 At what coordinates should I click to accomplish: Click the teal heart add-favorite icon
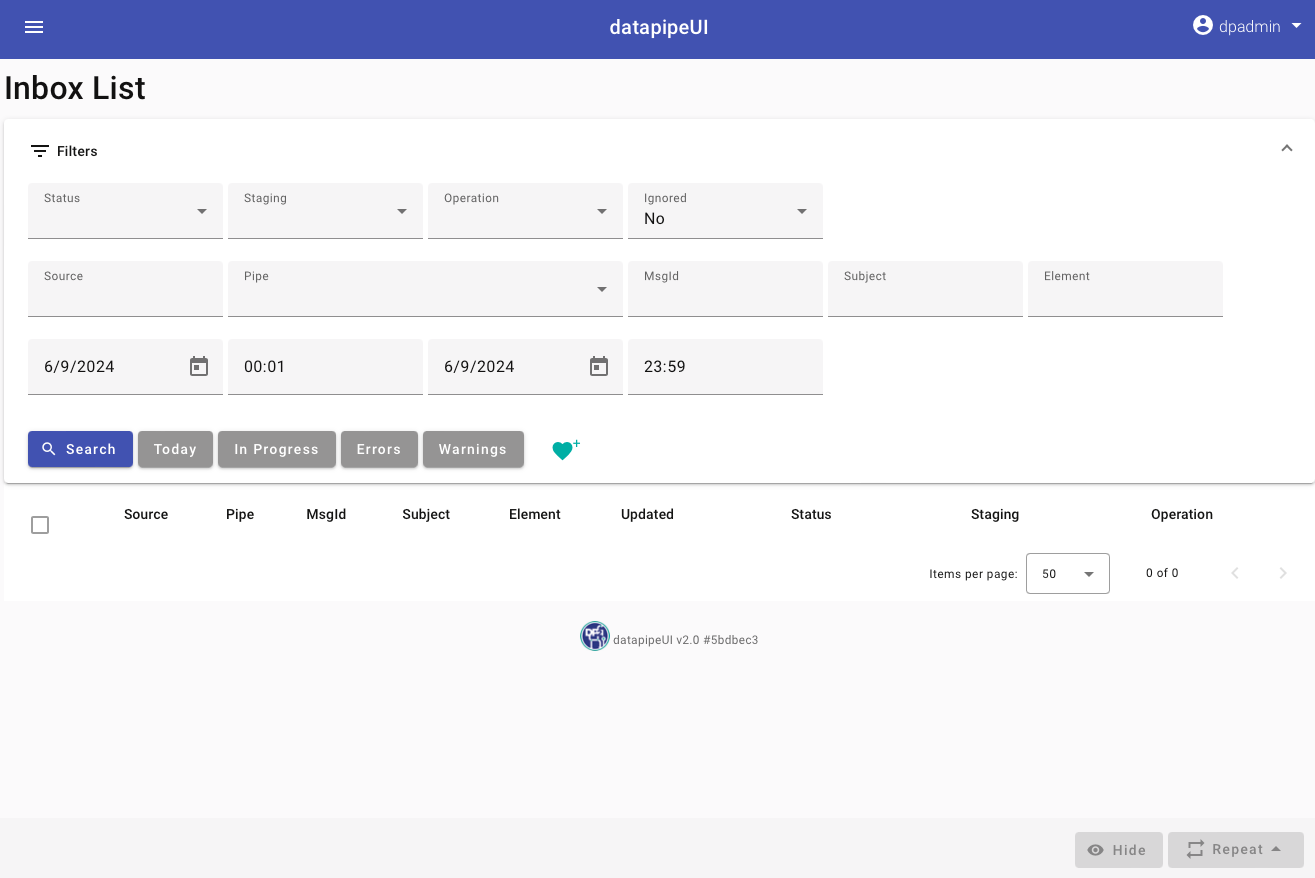[x=565, y=450]
